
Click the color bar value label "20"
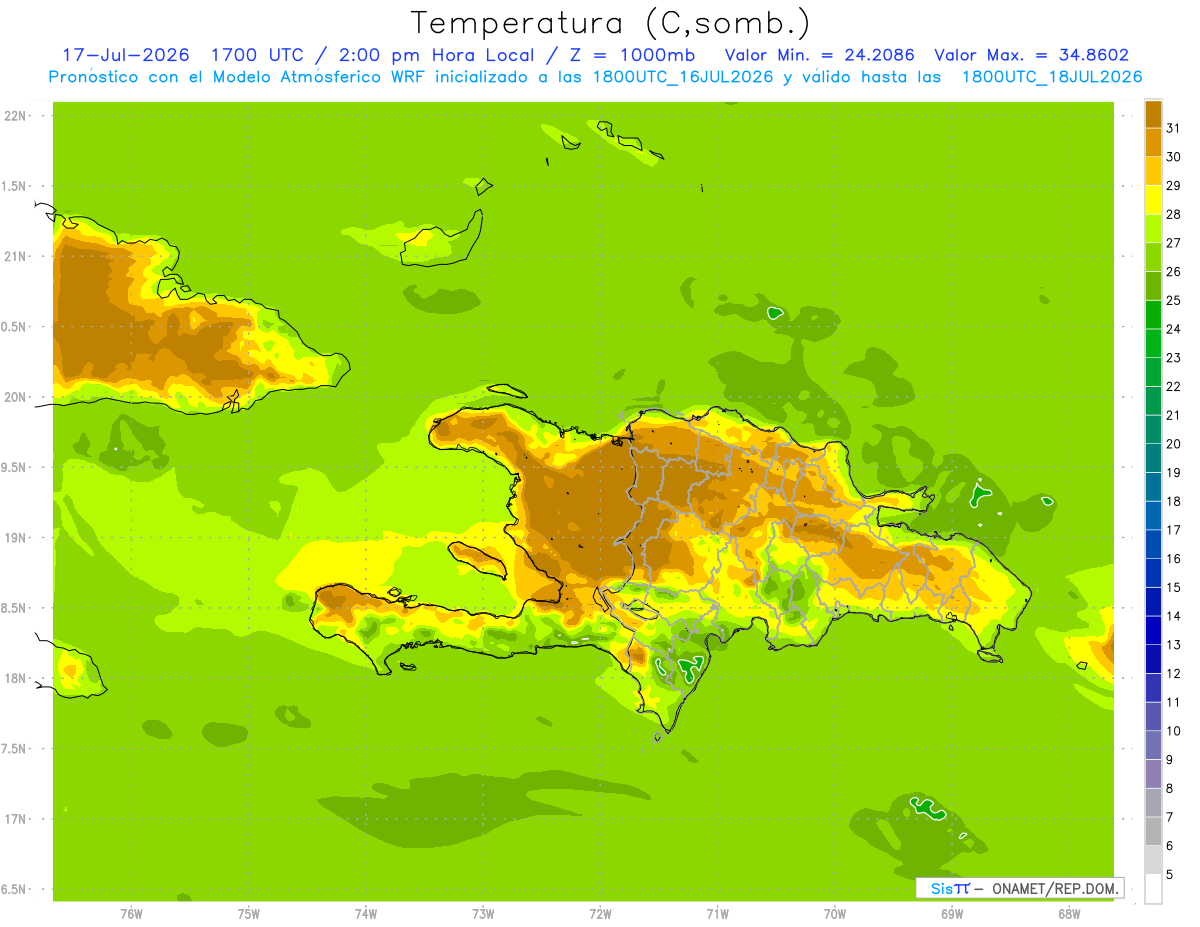pos(1173,444)
